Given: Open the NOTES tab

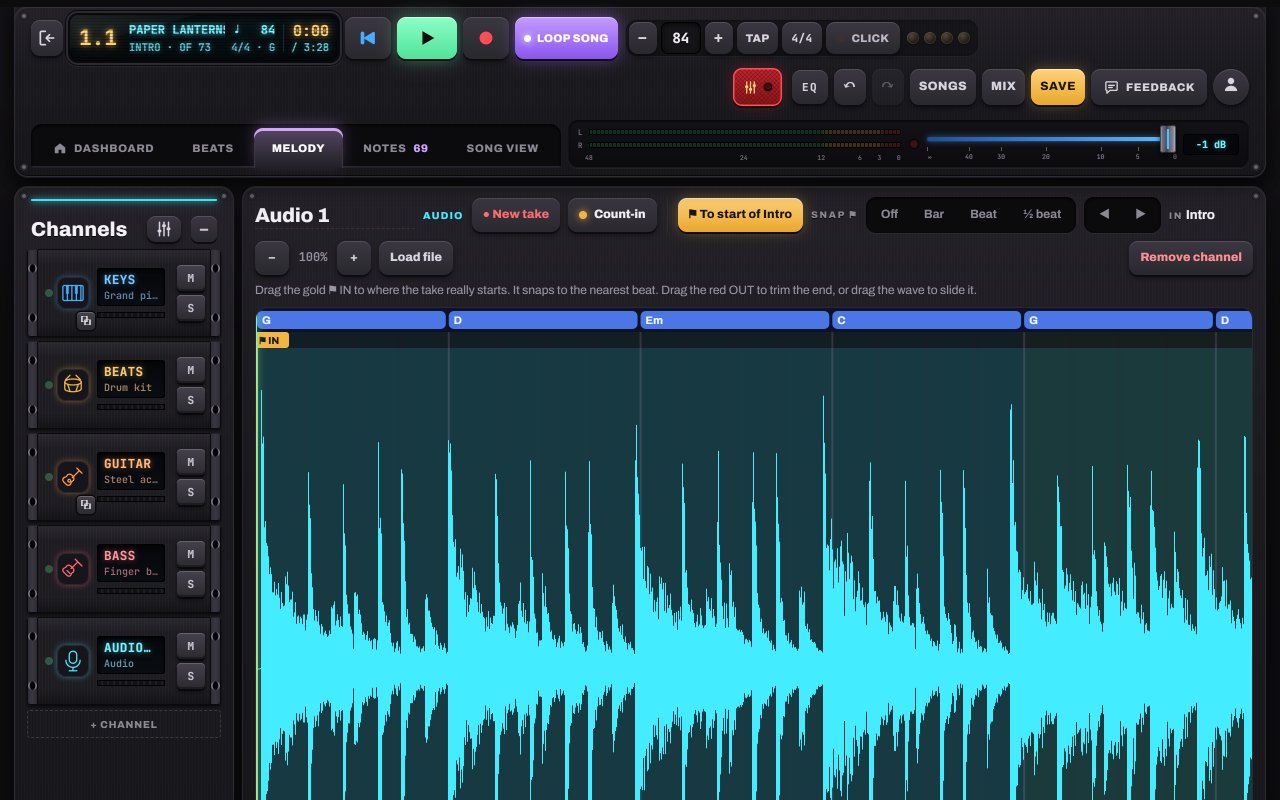Looking at the screenshot, I should [395, 148].
